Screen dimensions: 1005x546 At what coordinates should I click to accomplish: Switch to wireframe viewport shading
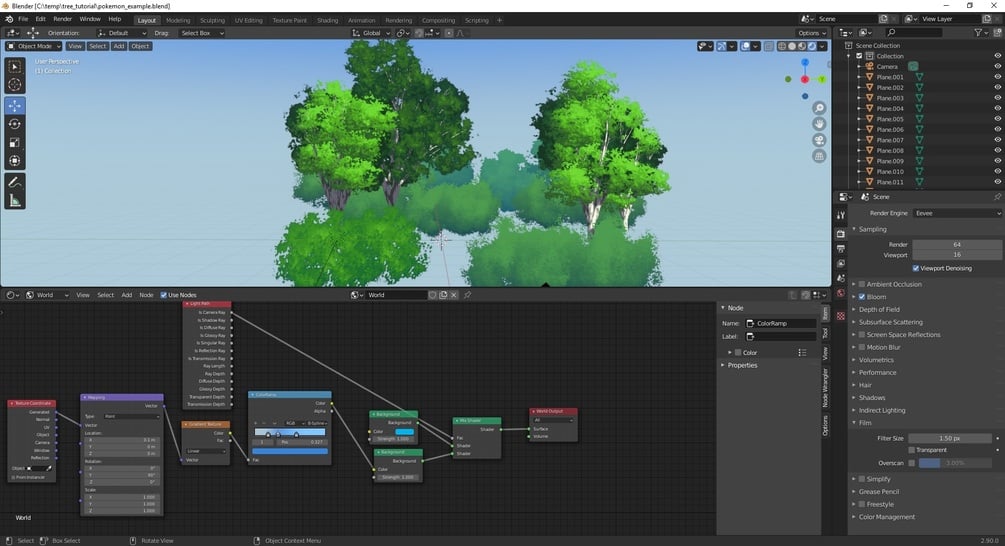(782, 46)
